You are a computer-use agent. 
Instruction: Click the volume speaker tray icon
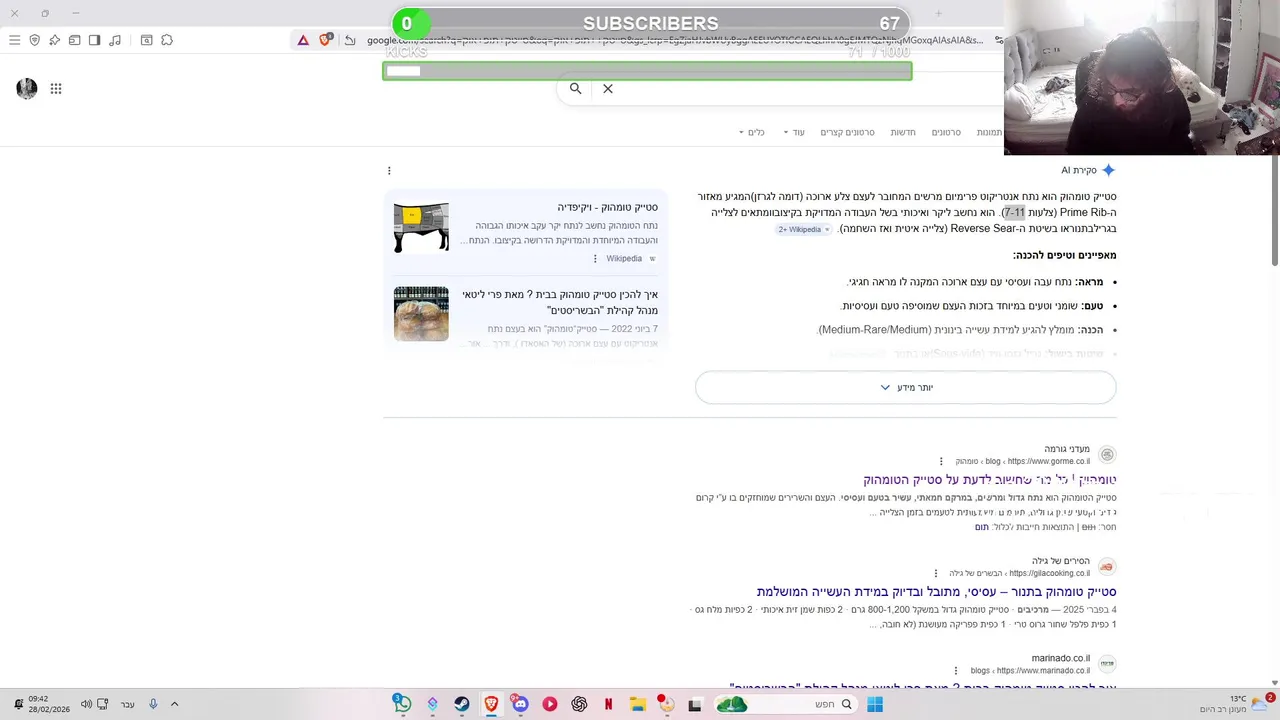(86, 704)
